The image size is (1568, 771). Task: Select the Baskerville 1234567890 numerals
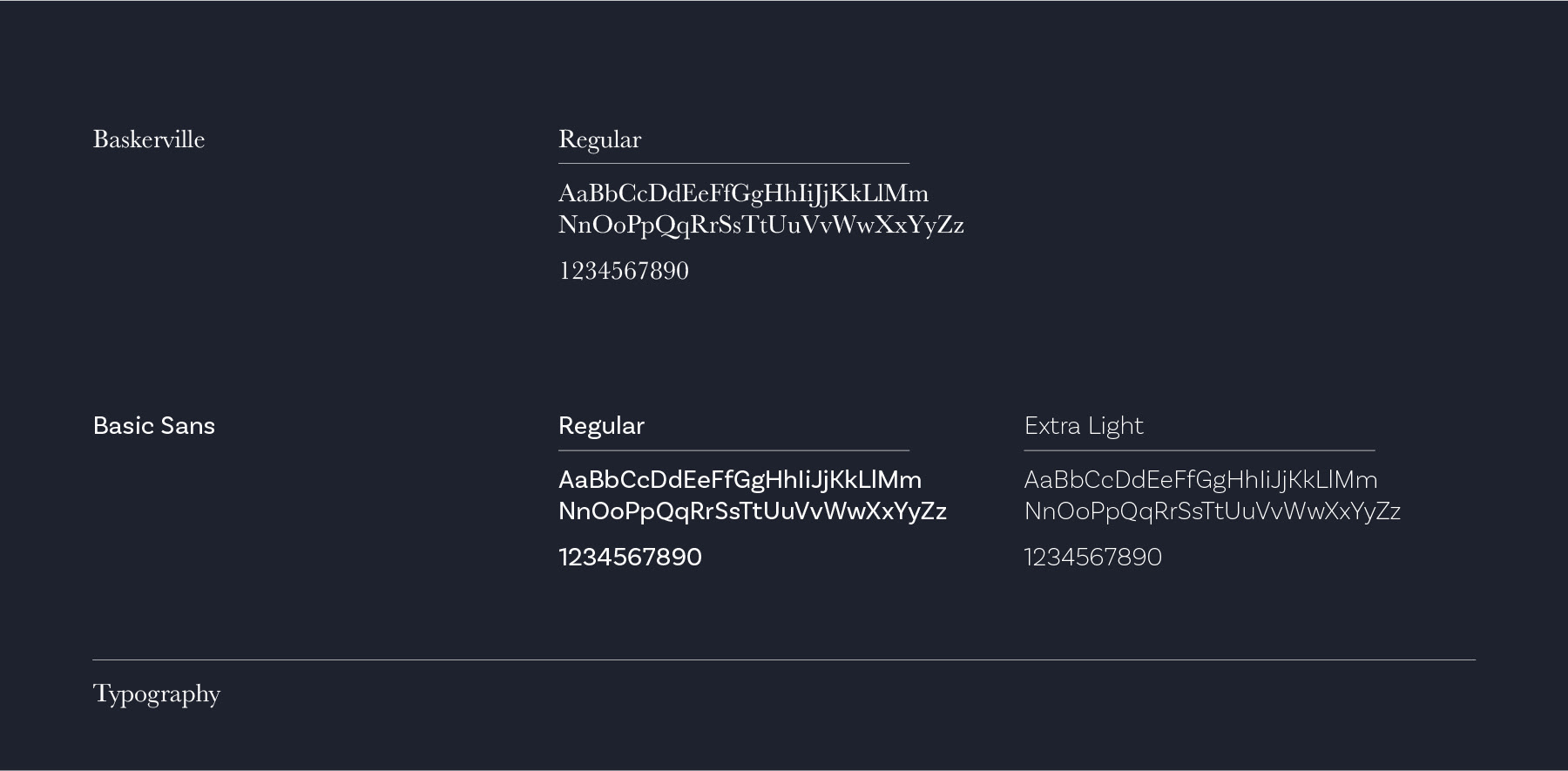[624, 271]
